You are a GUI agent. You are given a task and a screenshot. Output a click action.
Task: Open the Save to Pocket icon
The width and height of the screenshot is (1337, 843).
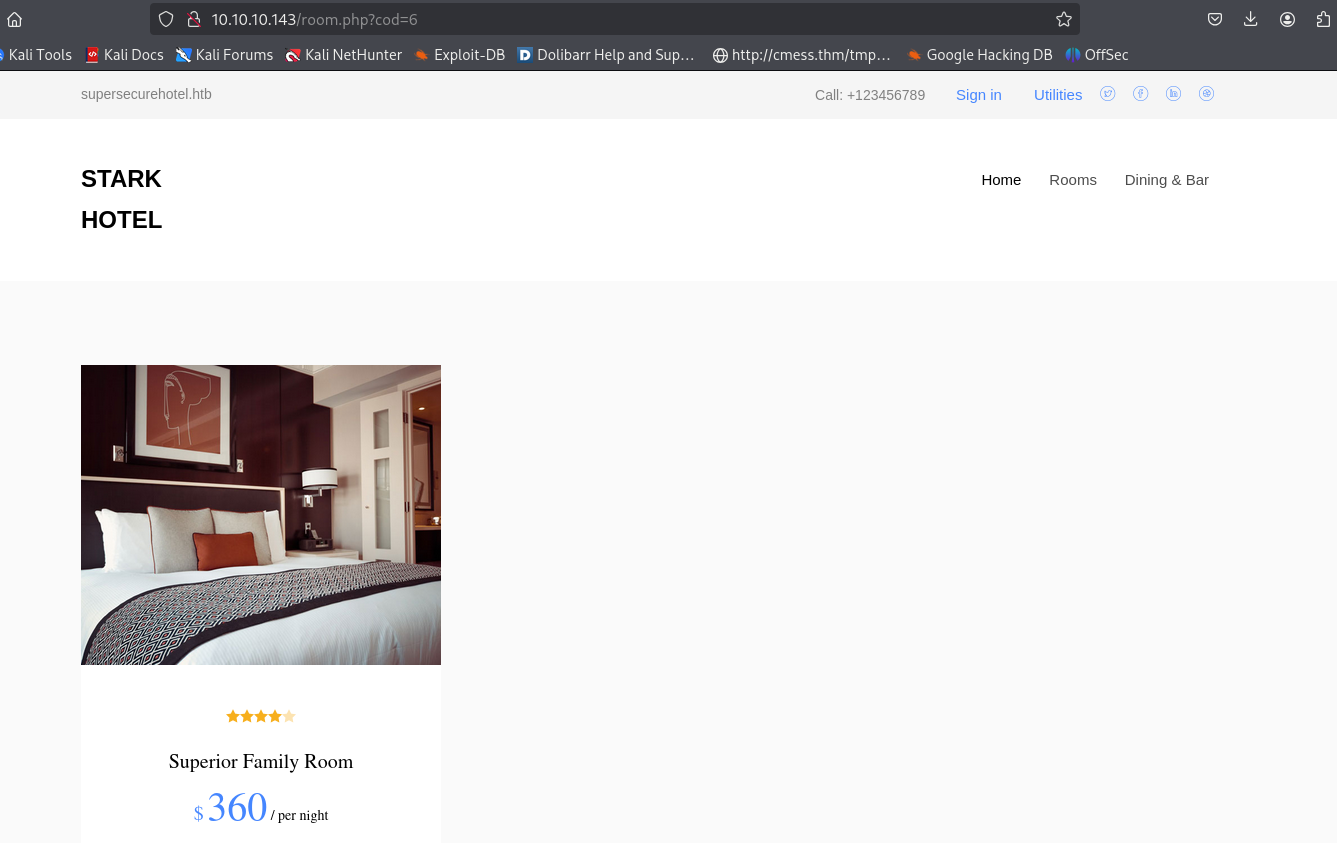click(x=1215, y=19)
